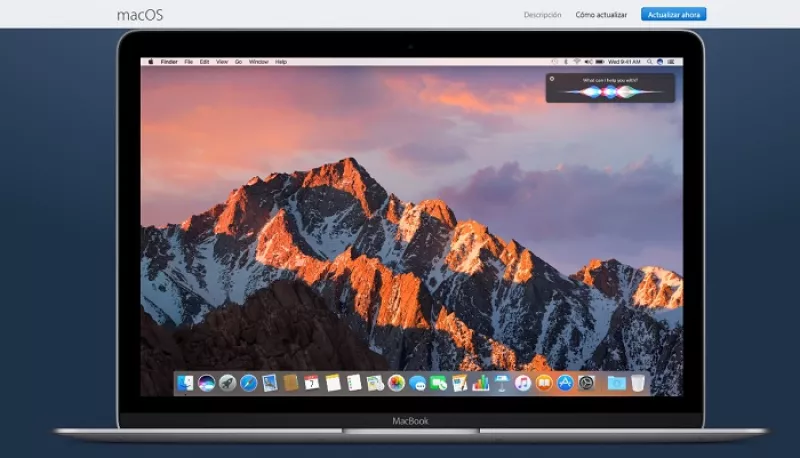Open Mail stamp icon in Dock
Screen dimensions: 800x458
(270, 383)
